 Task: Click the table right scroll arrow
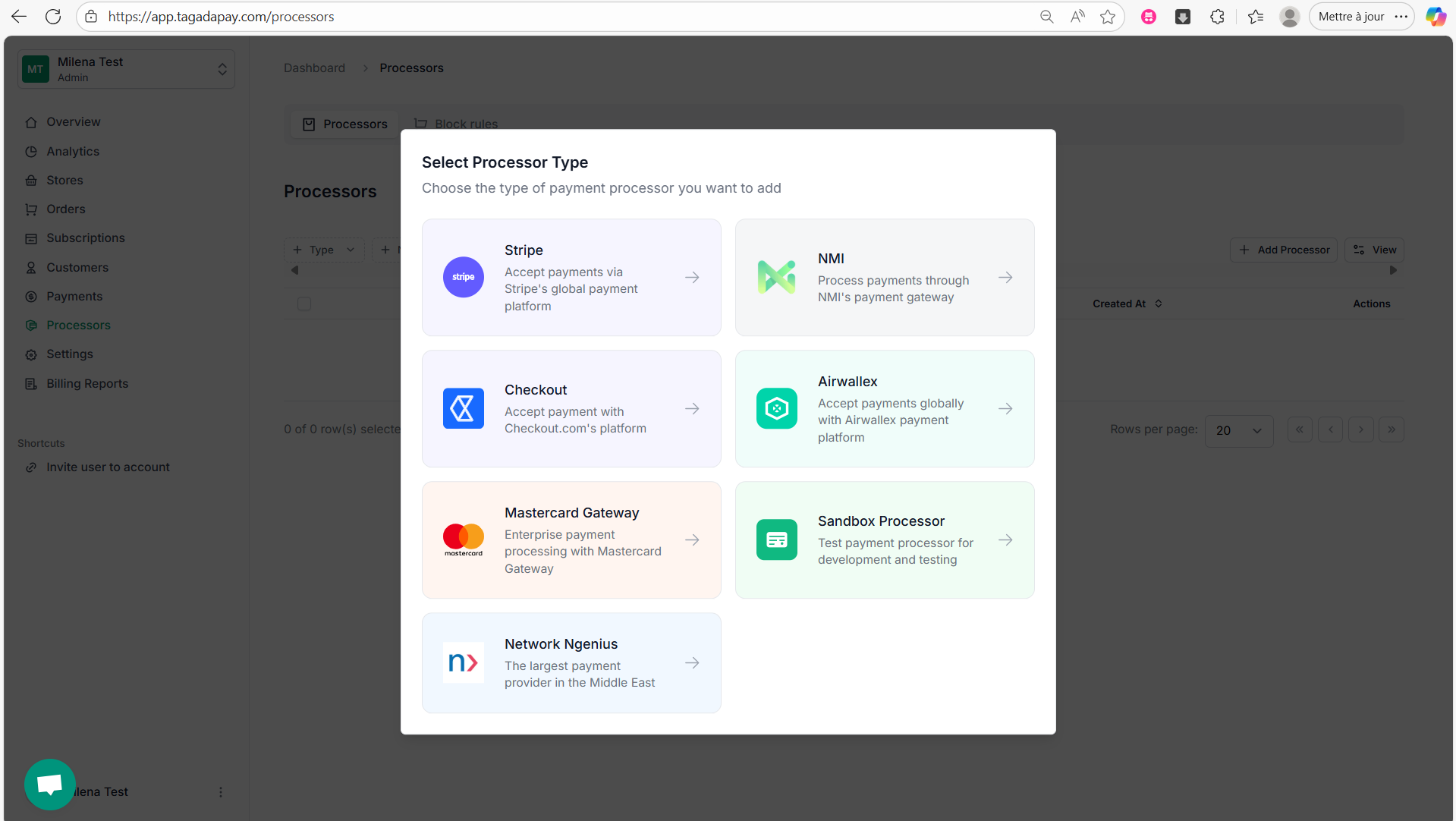pos(1393,270)
